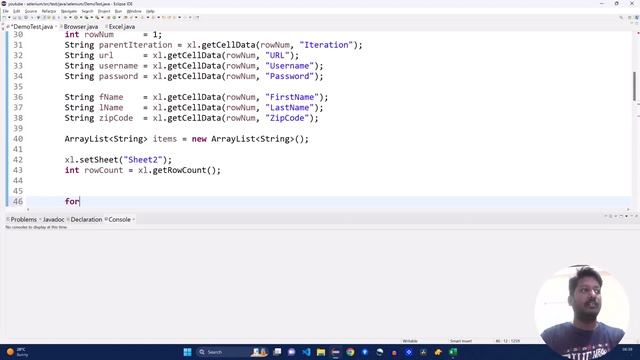This screenshot has width=640, height=360.
Task: Select the Console view tab
Action: 119,220
